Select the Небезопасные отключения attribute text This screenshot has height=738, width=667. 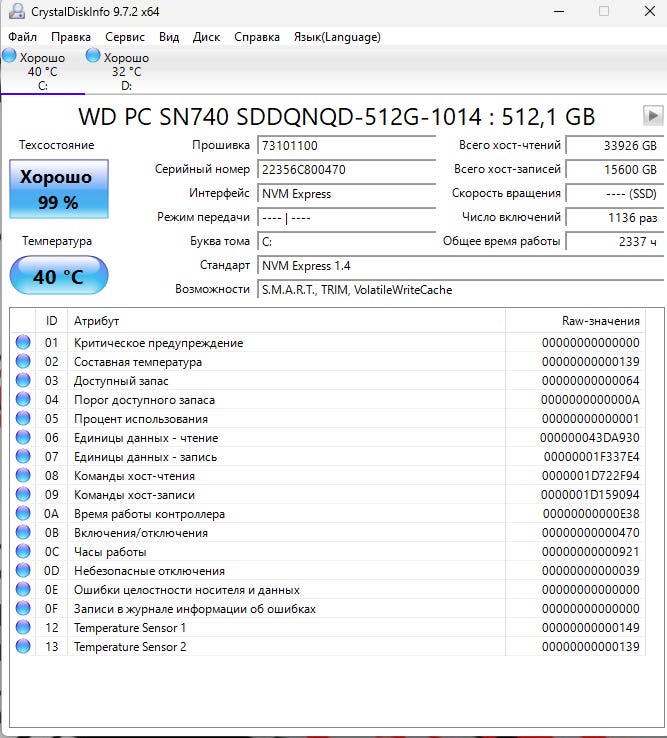tap(149, 571)
